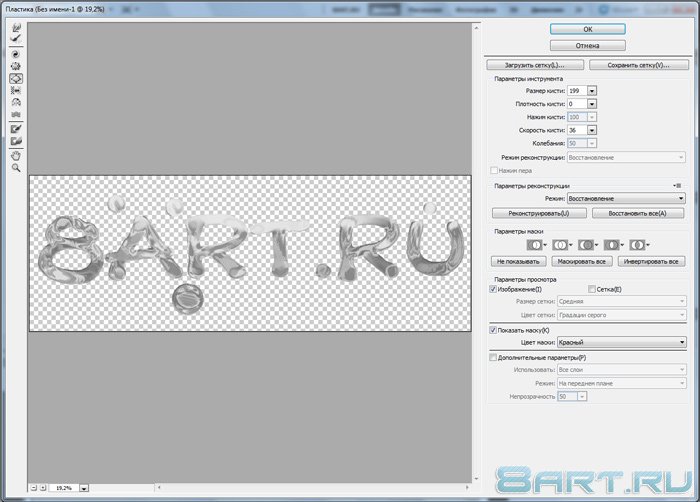
Task: Open the Нажим кисти dropdown arrow
Action: click(592, 117)
